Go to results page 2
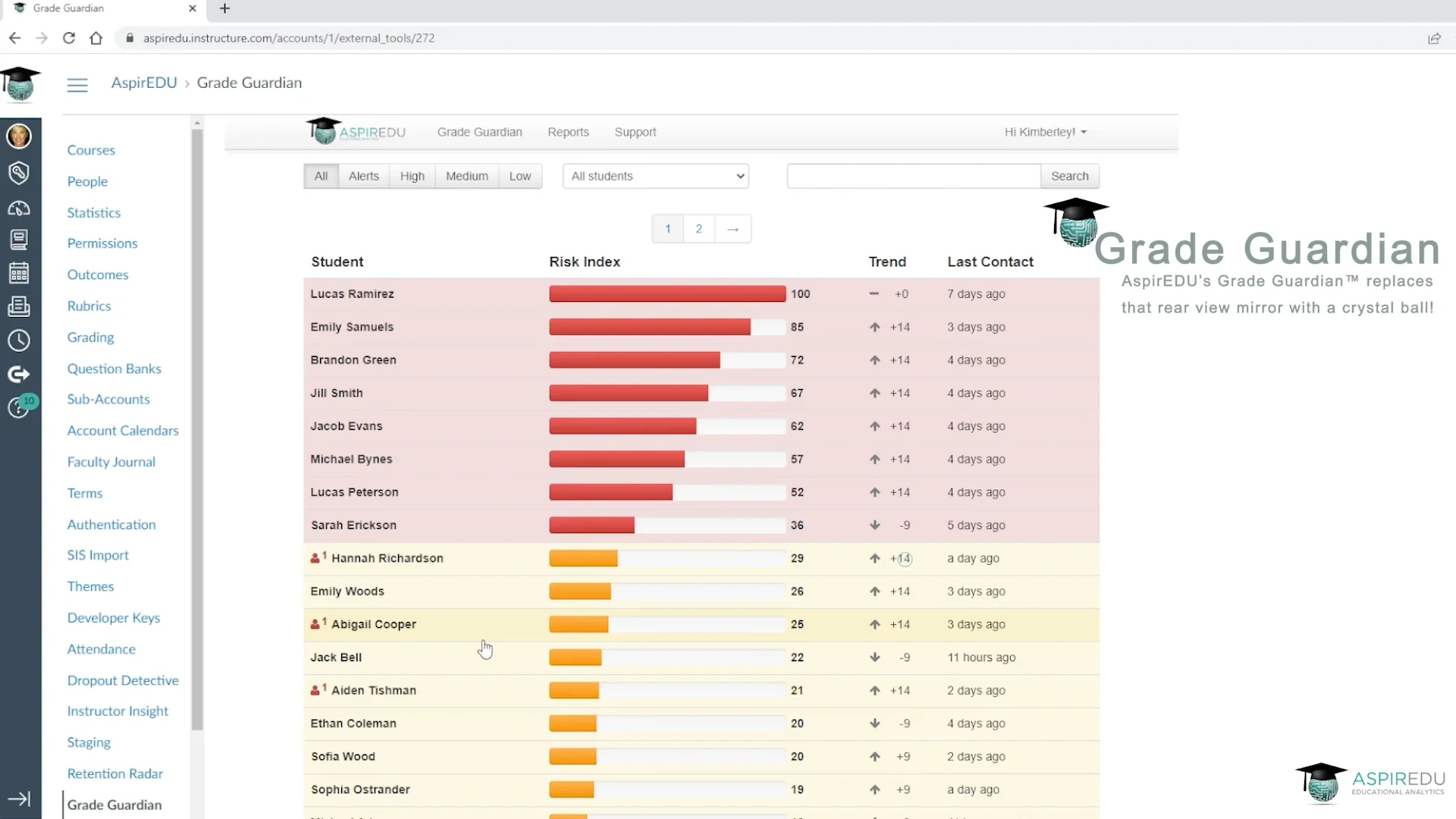 698,228
